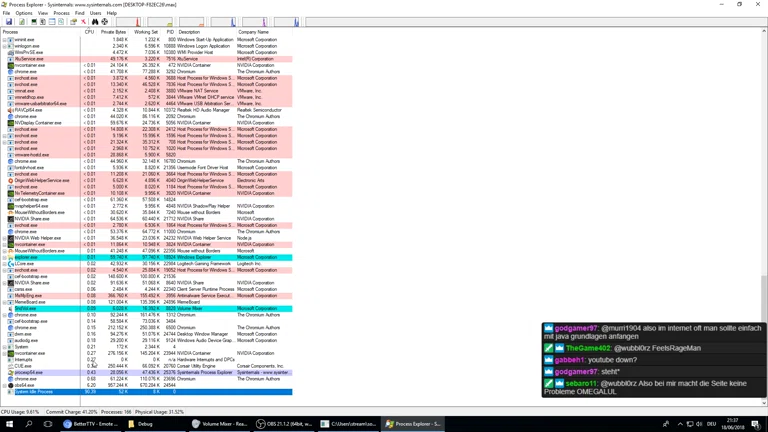The width and height of the screenshot is (768, 432).
Task: Switch to Volume Mixer taskbar window
Action: [x=220, y=424]
